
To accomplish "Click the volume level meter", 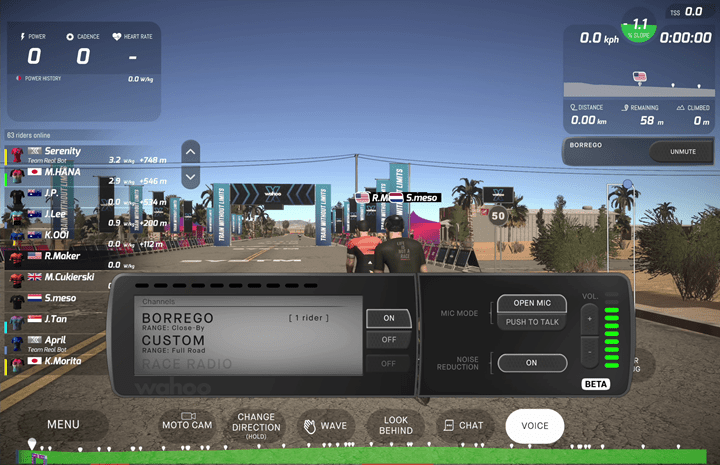I will coord(612,330).
